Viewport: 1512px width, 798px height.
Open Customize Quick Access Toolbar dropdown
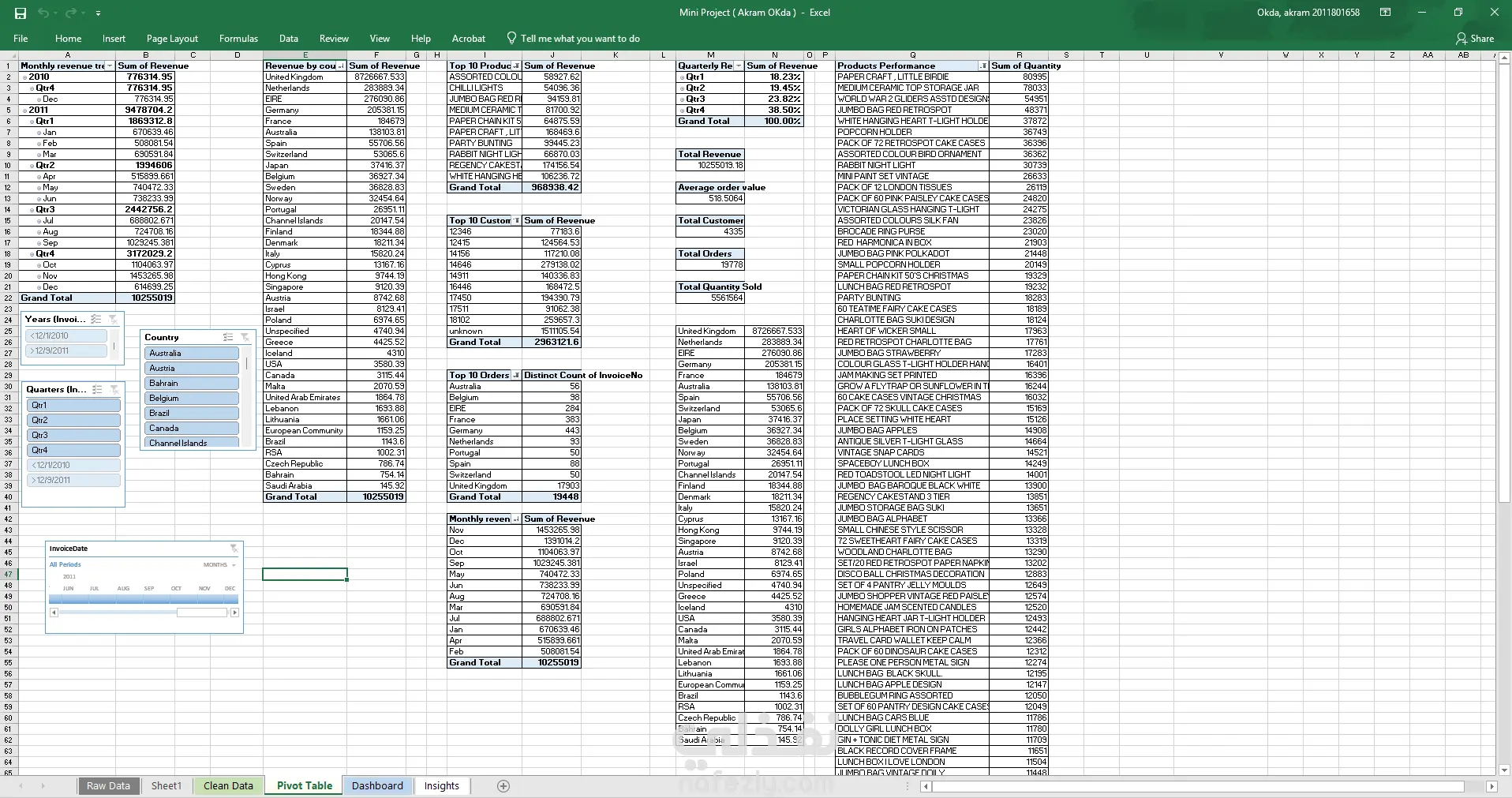pos(98,13)
